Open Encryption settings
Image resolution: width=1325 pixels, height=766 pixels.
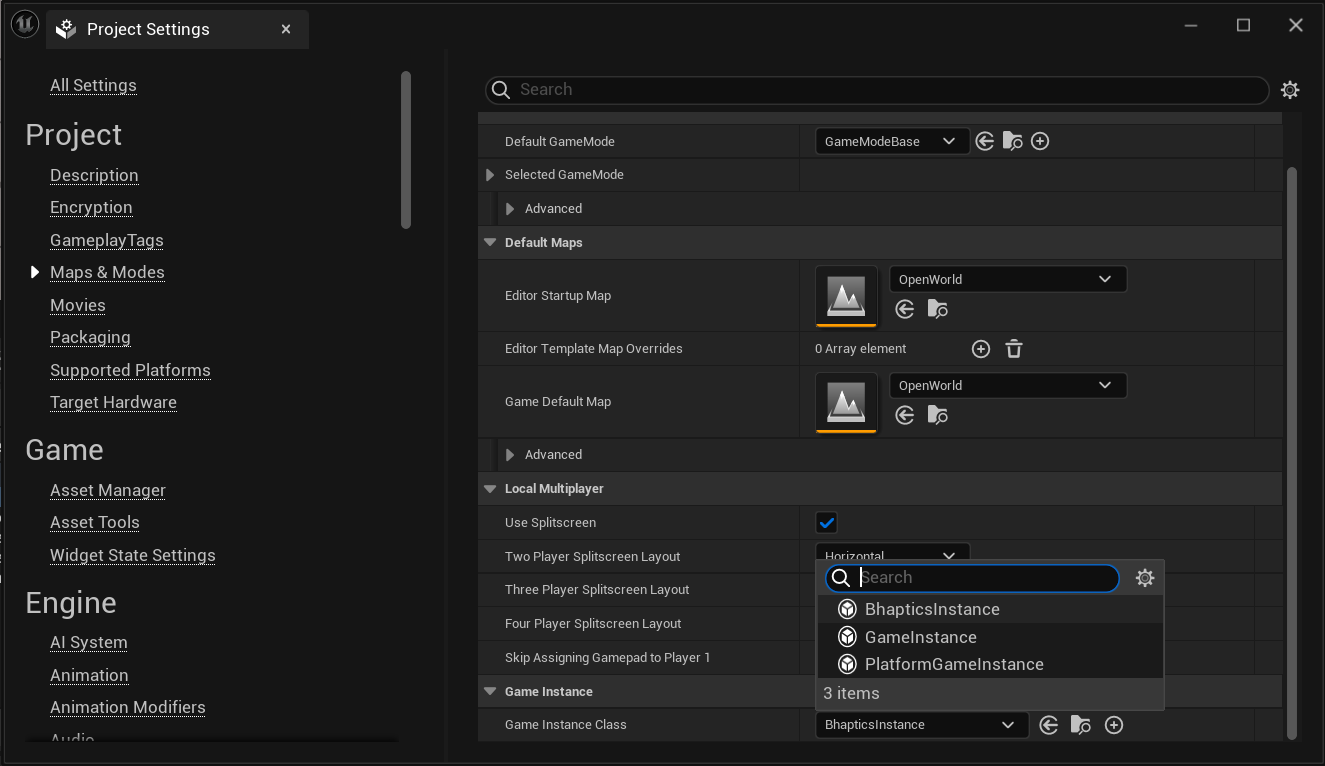click(91, 207)
